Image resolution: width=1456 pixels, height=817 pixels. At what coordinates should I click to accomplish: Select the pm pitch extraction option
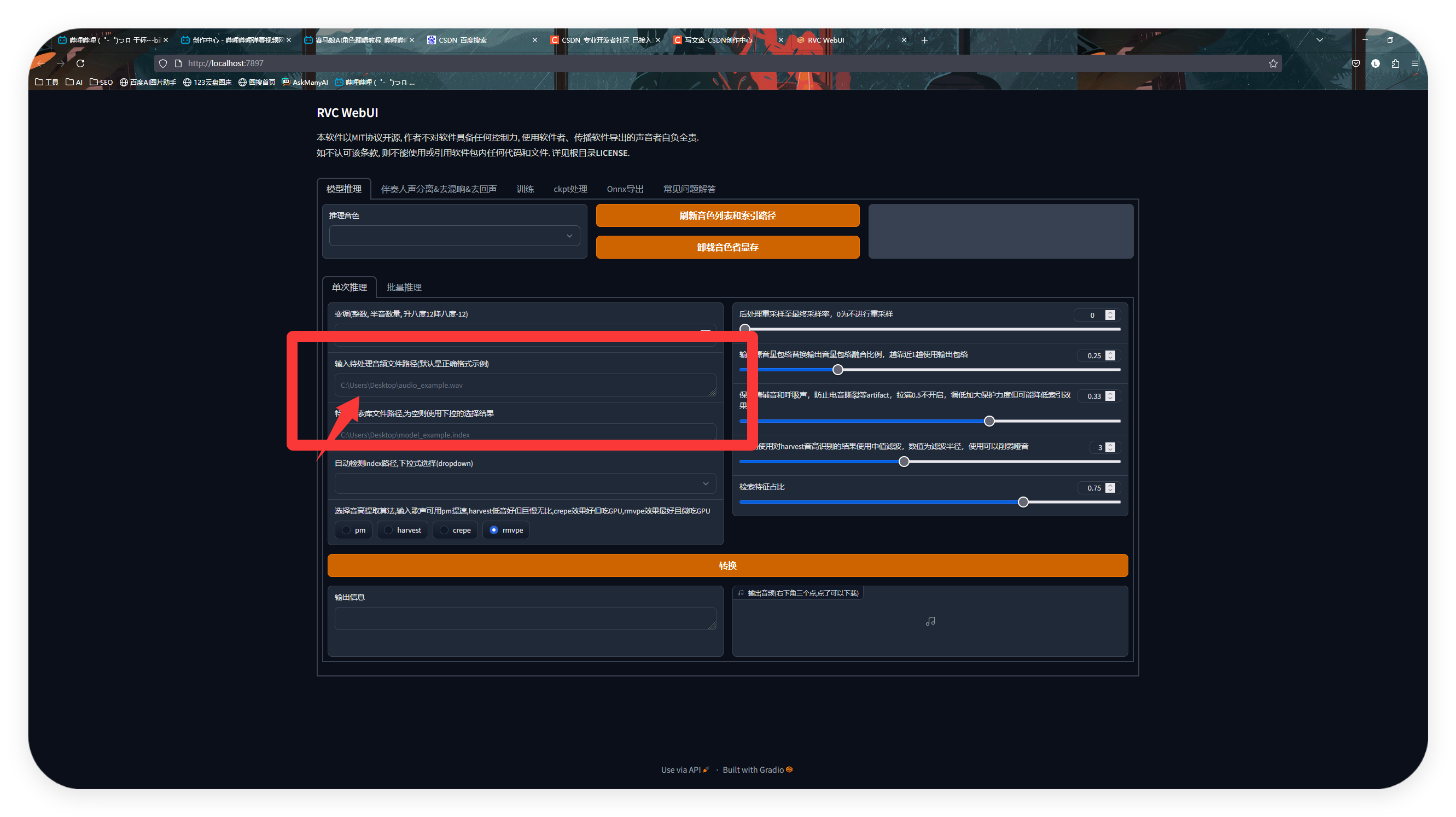coord(346,530)
